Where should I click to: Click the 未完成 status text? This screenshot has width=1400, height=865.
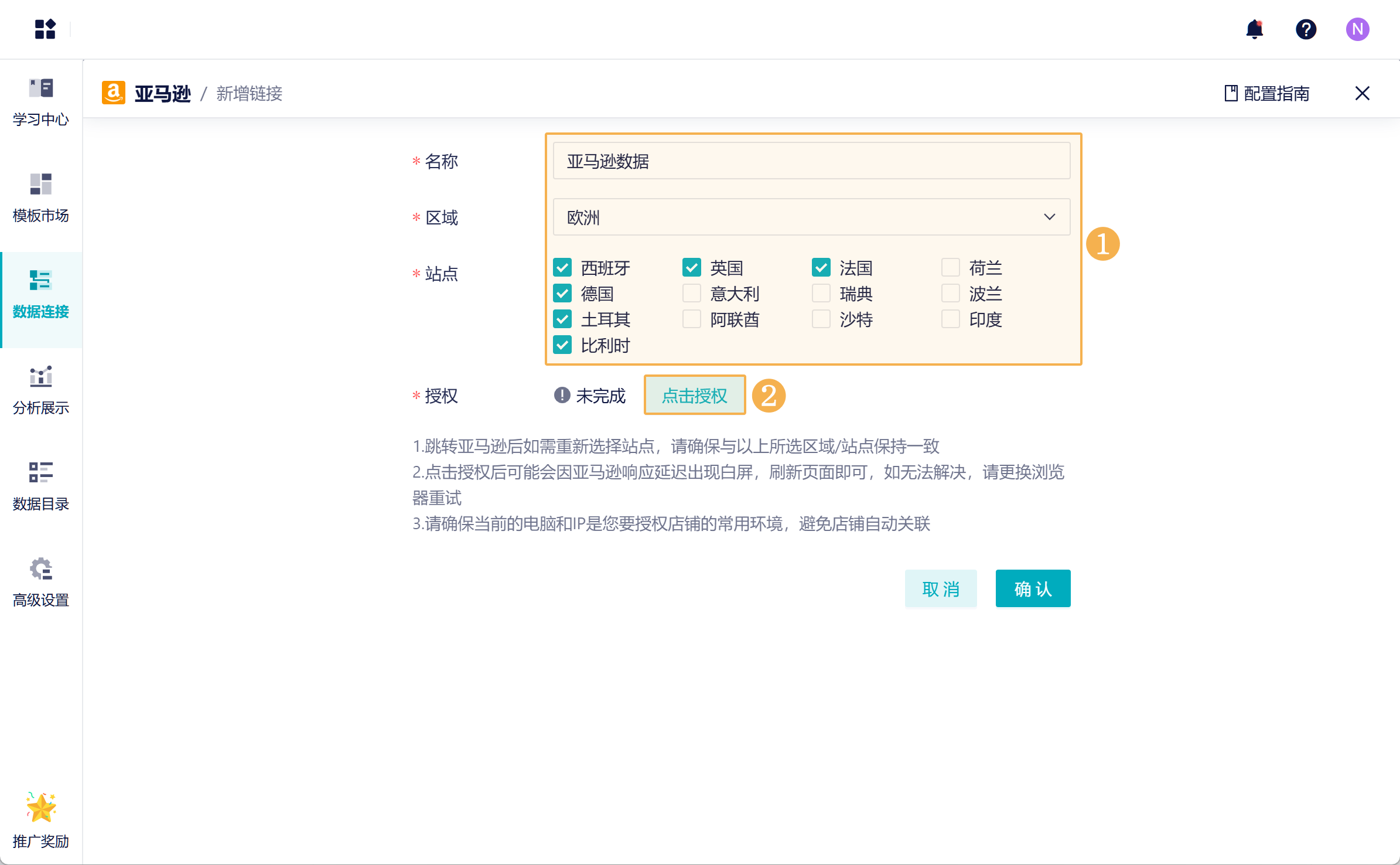click(x=601, y=396)
